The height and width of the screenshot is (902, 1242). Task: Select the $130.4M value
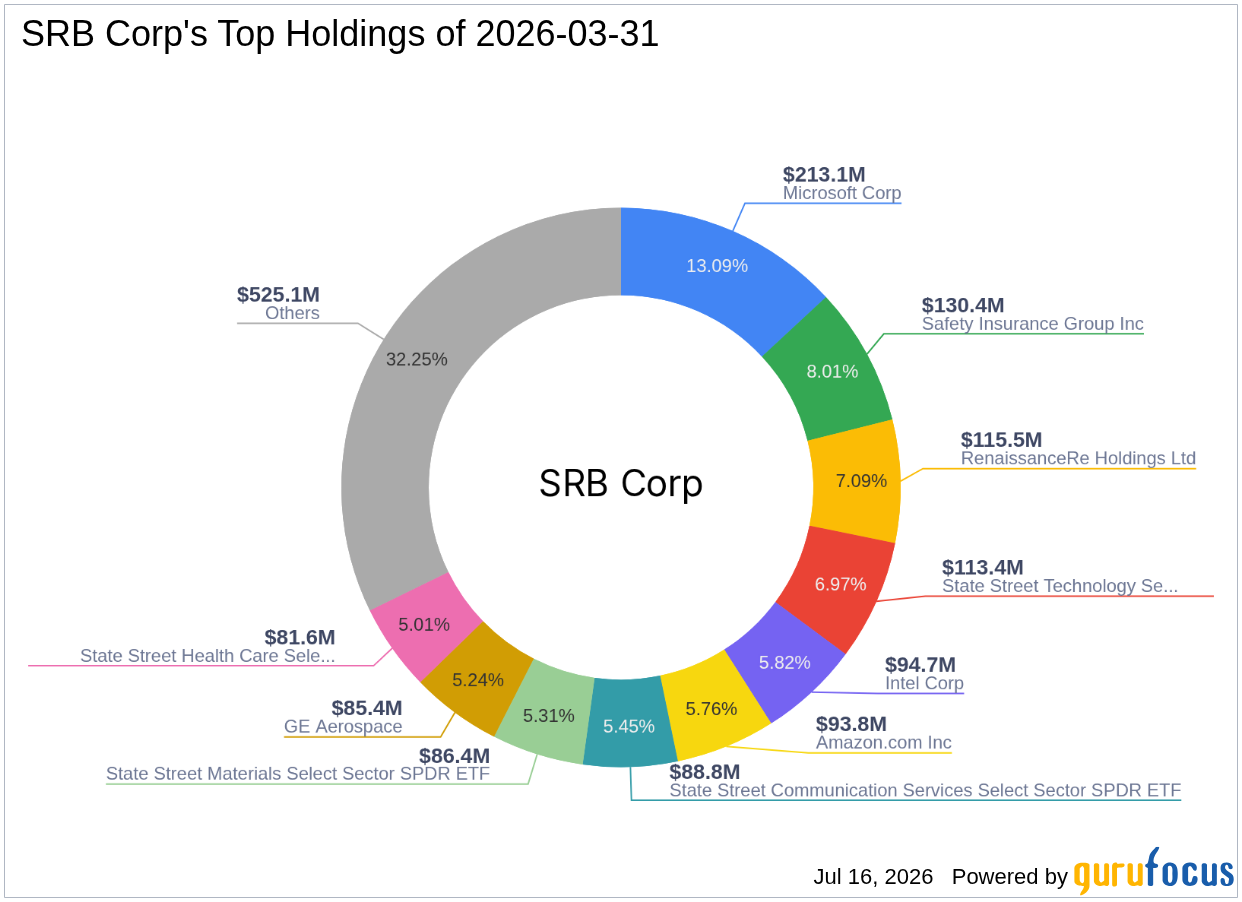pyautogui.click(x=963, y=305)
